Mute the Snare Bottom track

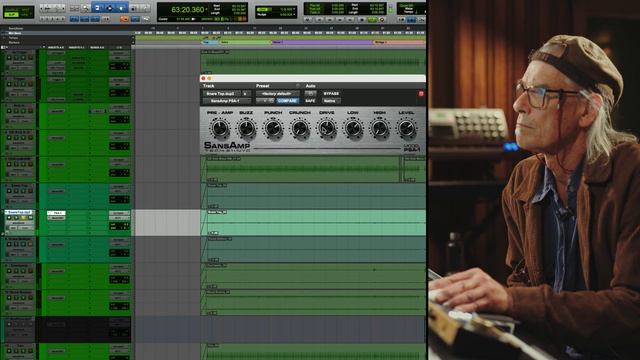(x=30, y=244)
